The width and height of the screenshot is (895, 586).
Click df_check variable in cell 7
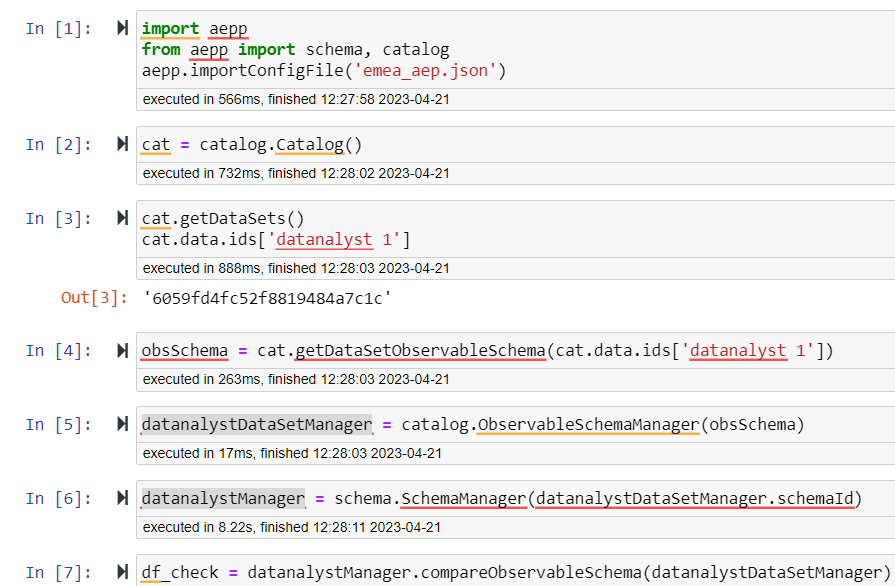tap(180, 572)
